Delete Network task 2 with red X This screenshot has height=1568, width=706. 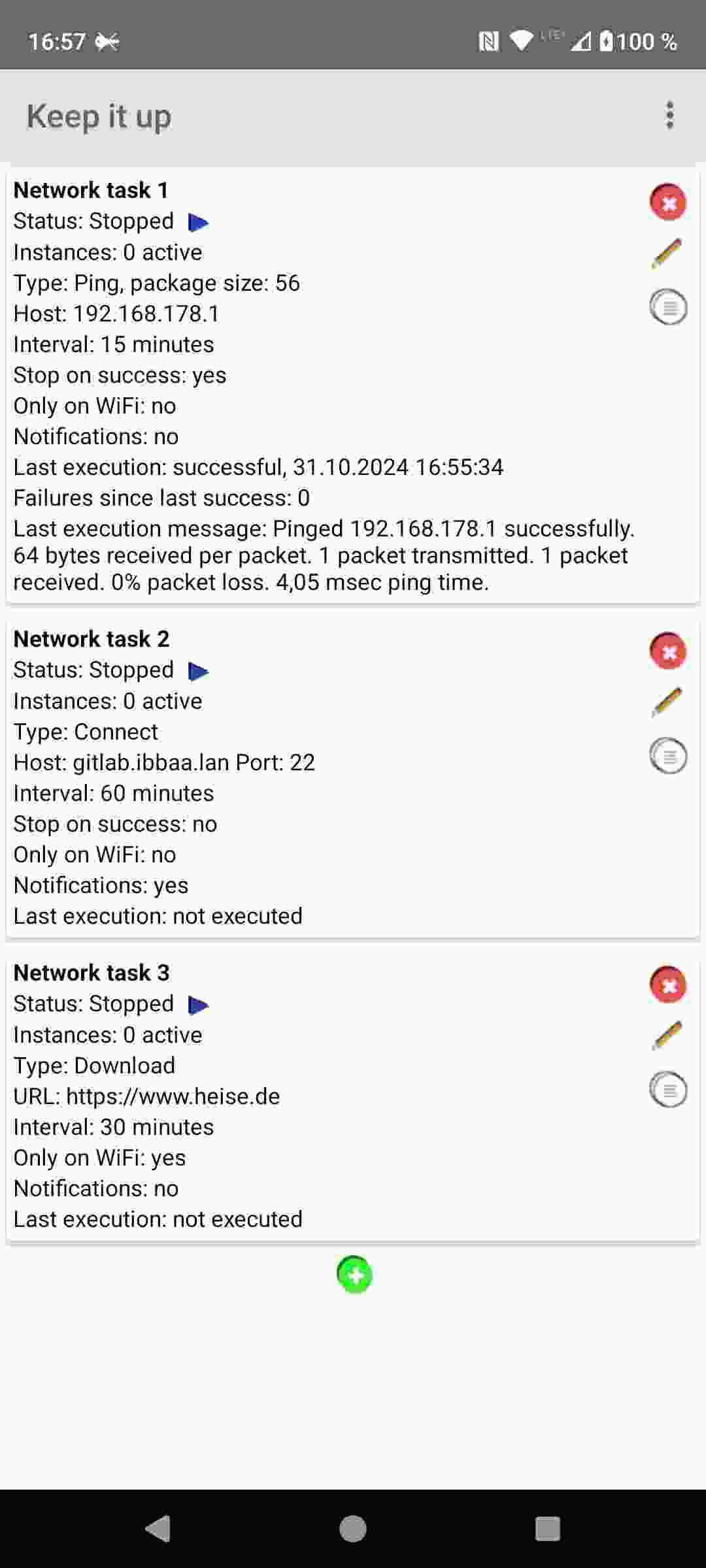pos(667,651)
